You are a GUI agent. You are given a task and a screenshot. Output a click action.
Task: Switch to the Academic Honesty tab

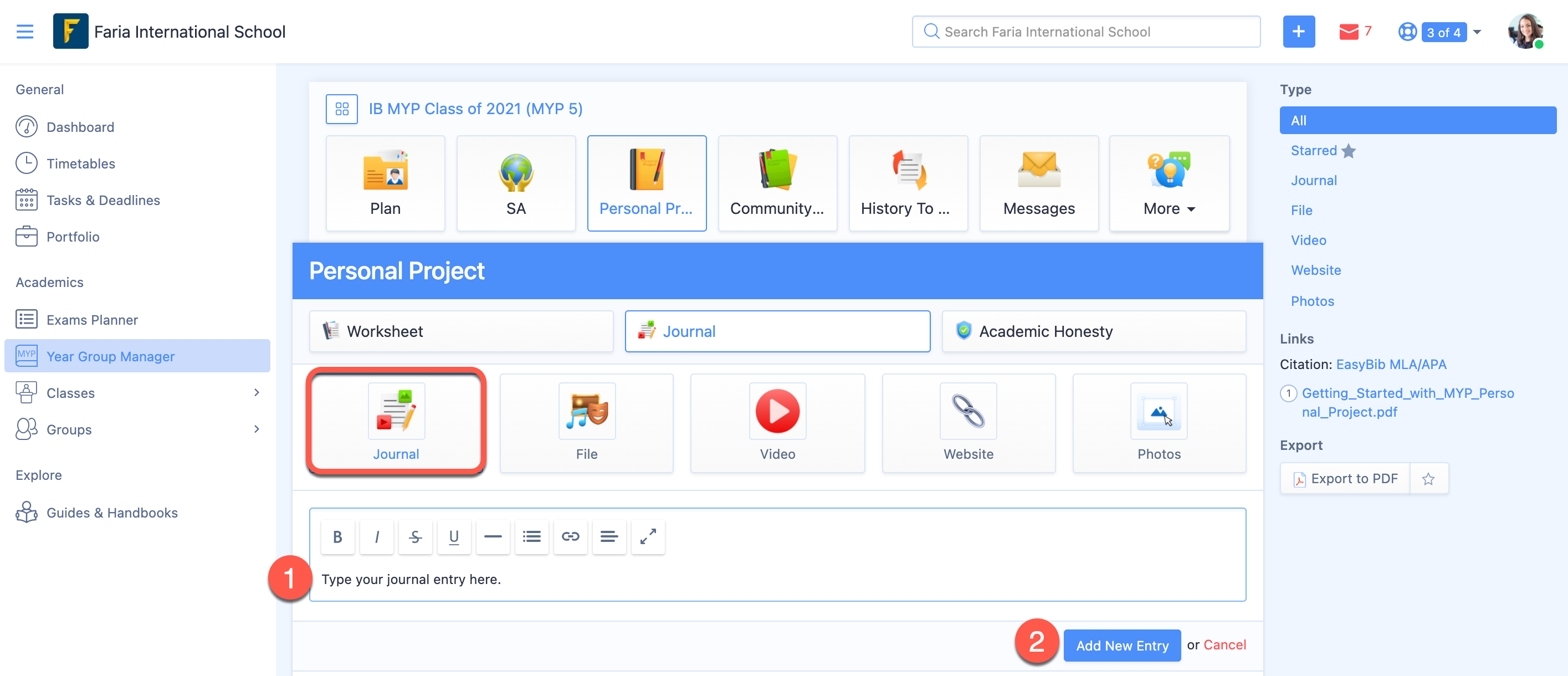tap(1094, 331)
